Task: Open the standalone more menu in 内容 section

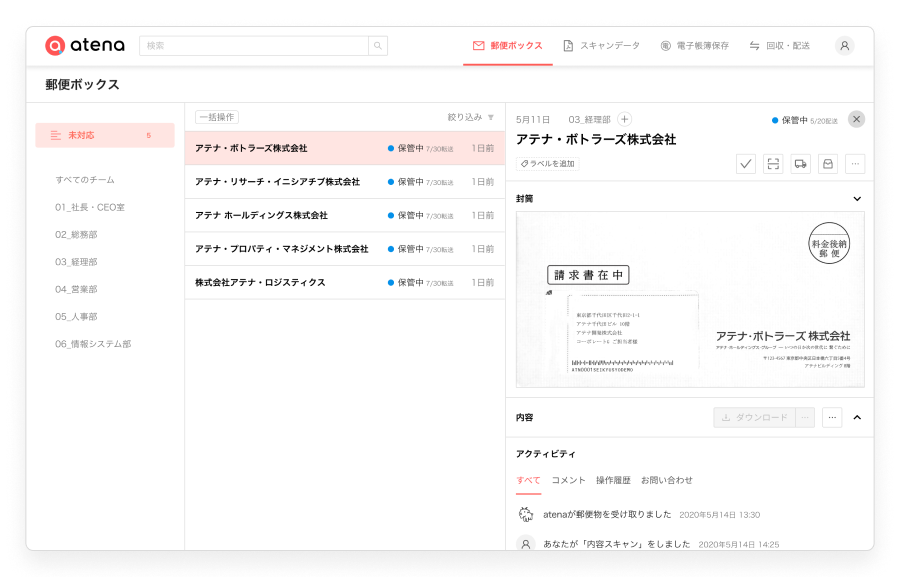Action: point(832,417)
